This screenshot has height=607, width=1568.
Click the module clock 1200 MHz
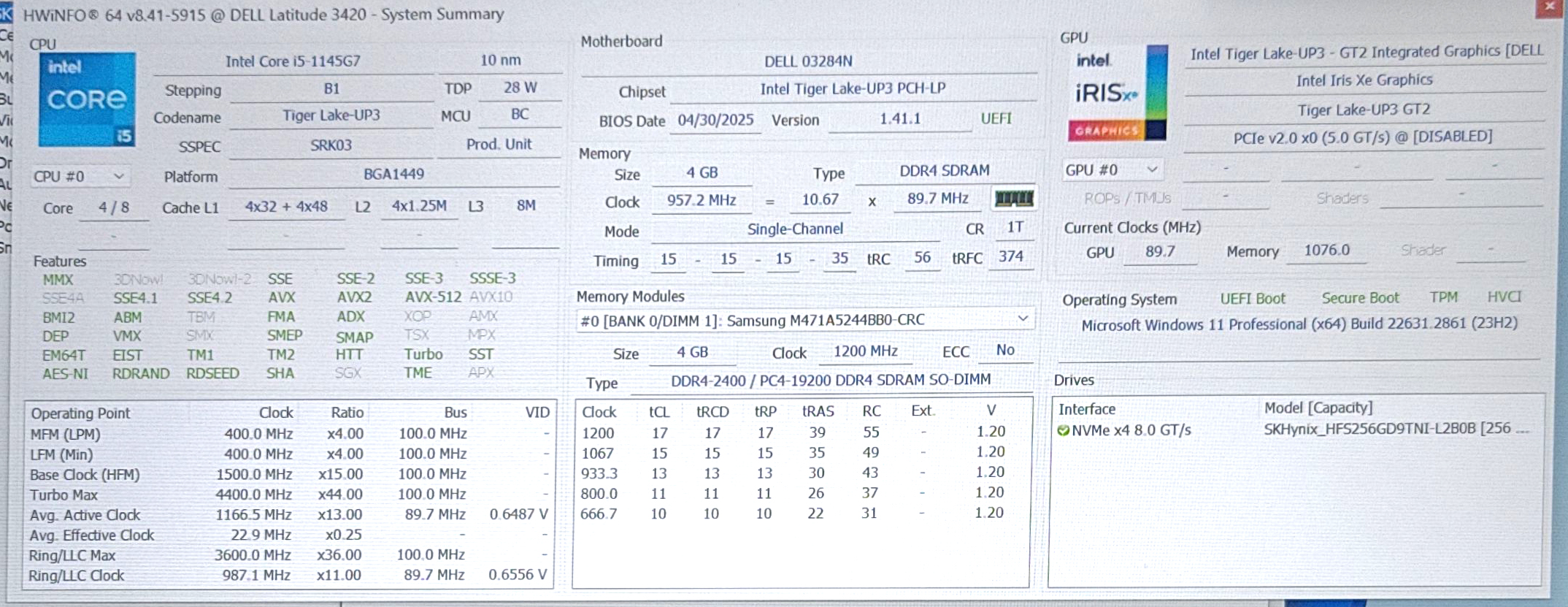point(865,351)
